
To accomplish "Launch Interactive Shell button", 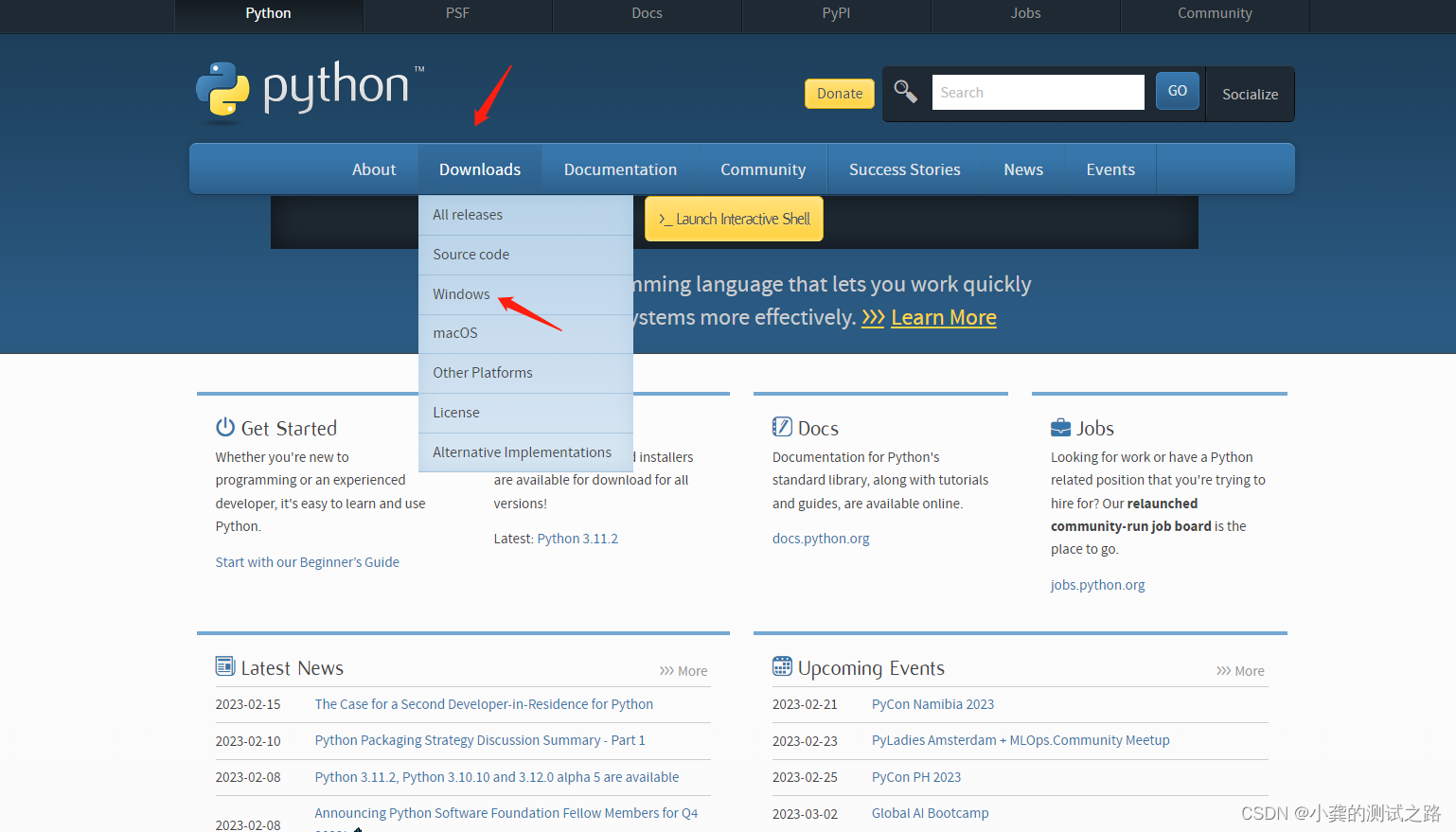I will click(x=734, y=219).
